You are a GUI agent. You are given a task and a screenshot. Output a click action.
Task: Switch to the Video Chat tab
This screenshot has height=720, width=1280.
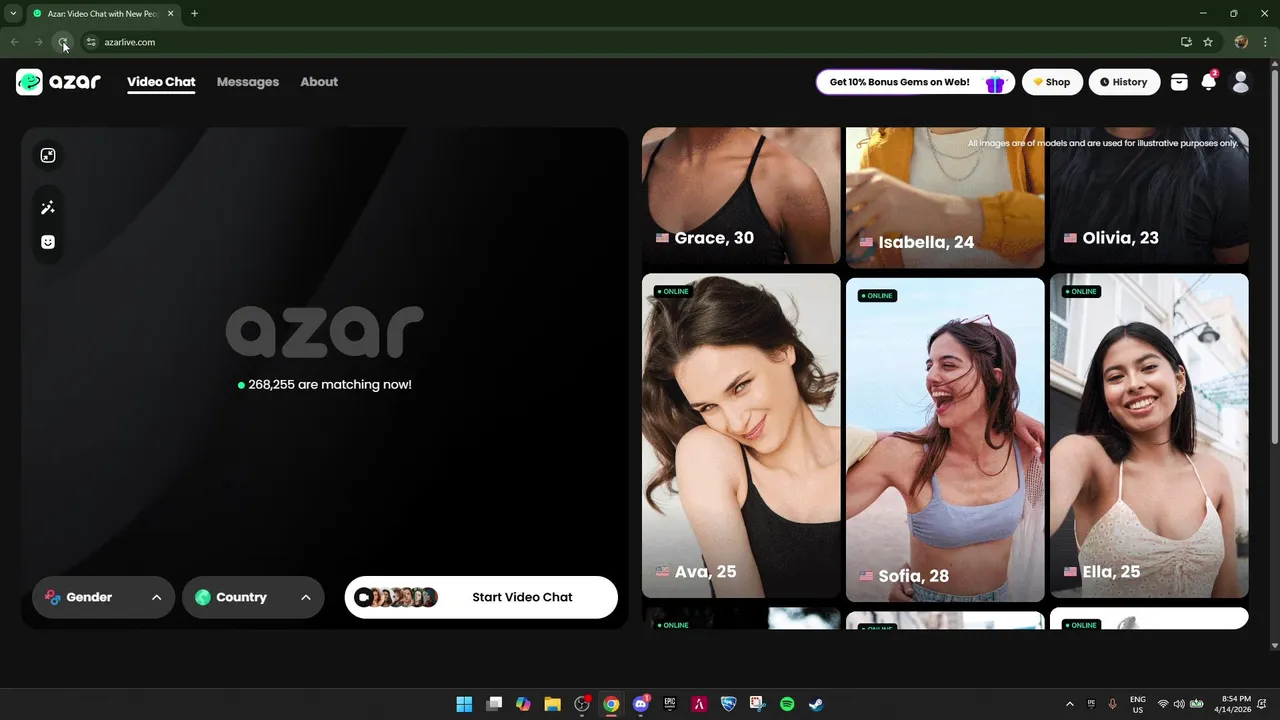click(x=161, y=82)
